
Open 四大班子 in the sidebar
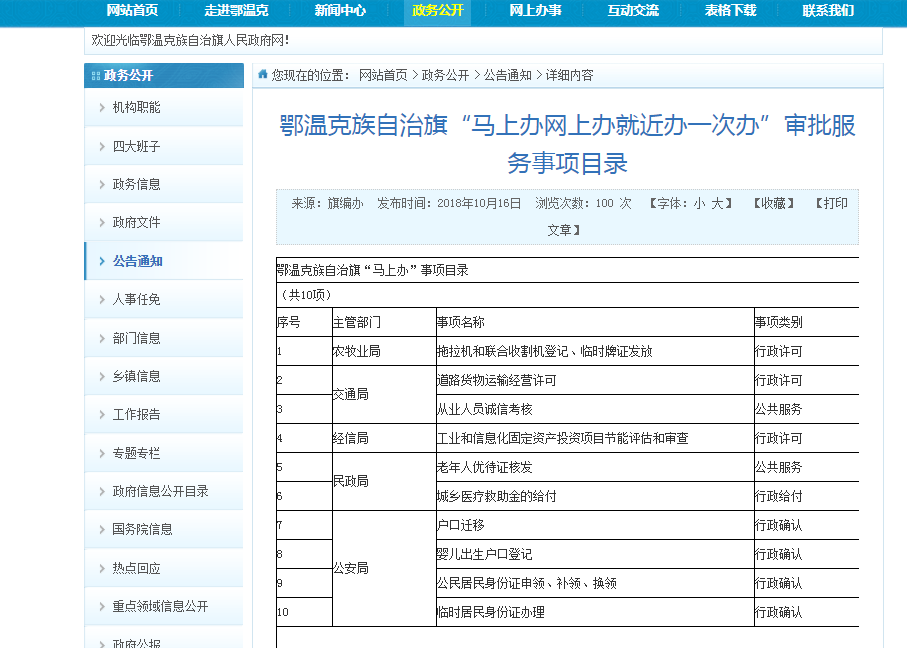[136, 146]
